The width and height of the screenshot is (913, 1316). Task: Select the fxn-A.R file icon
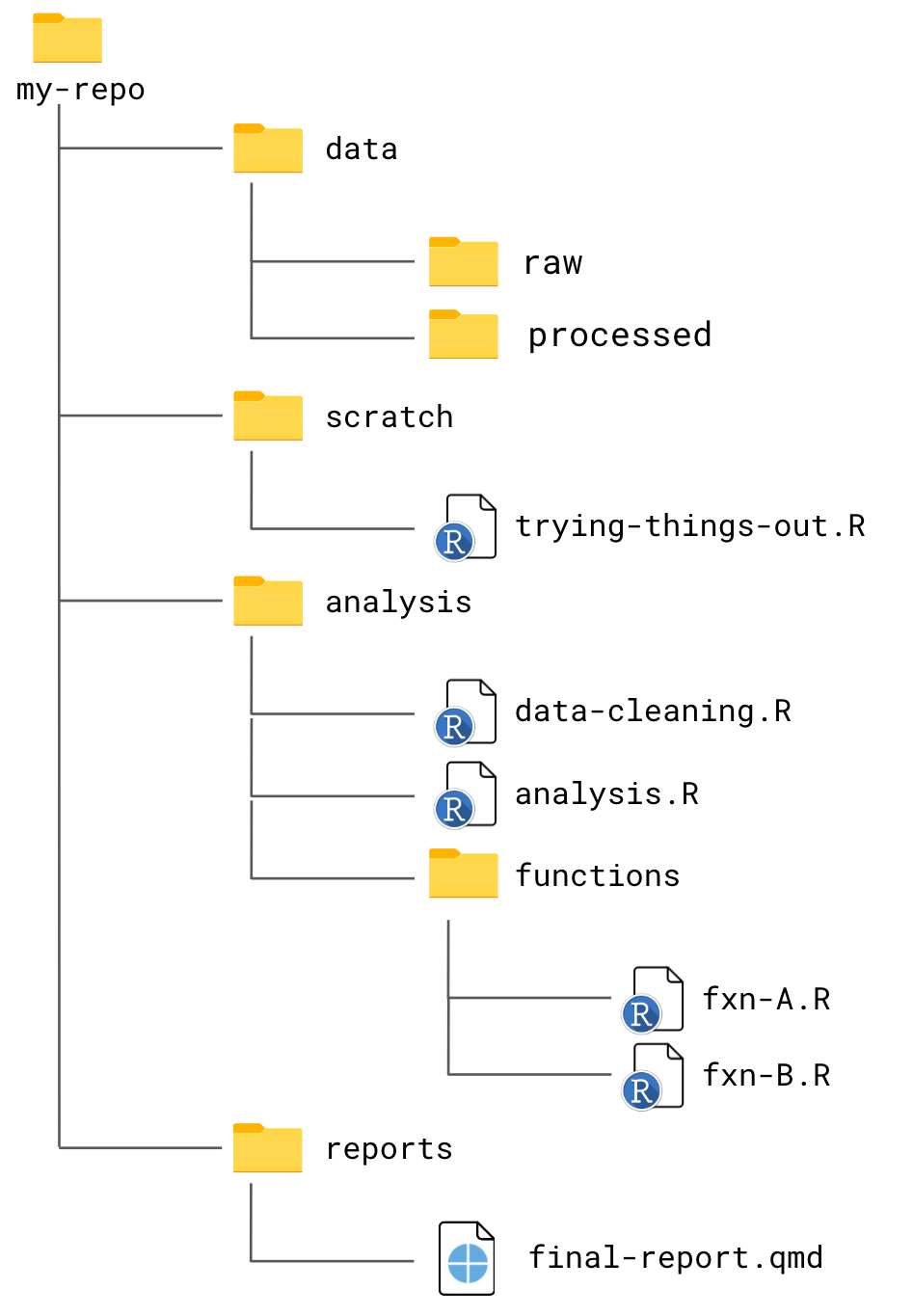click(x=654, y=1000)
